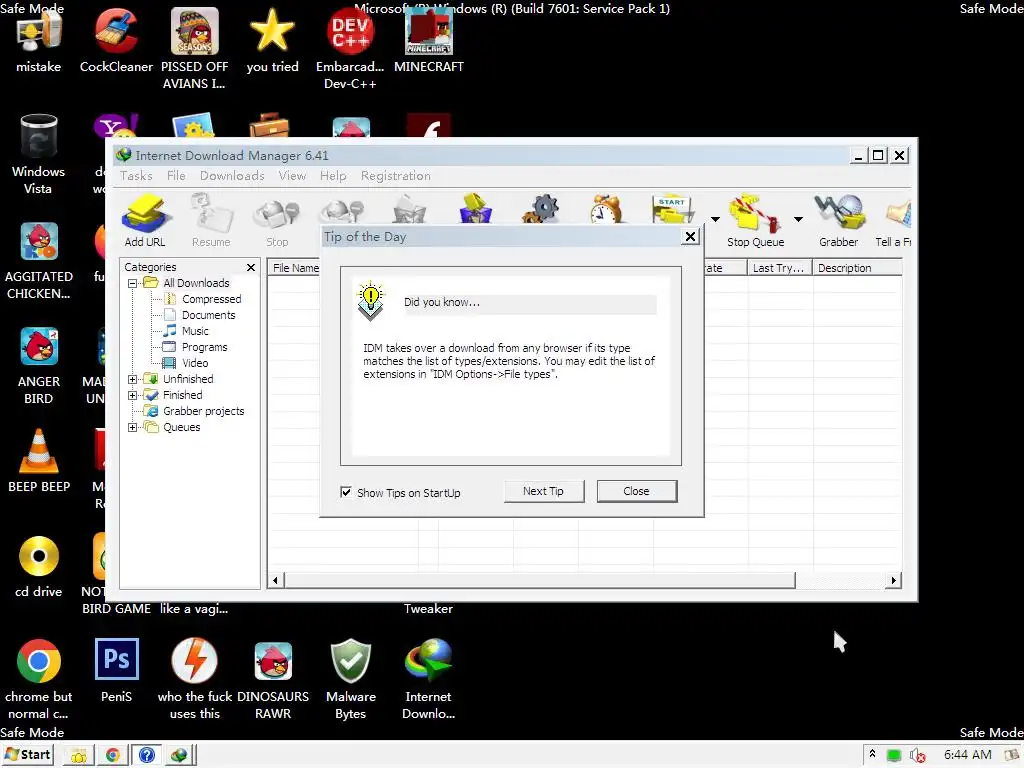Toggle Show Tips on StartUp checkbox

pos(346,492)
